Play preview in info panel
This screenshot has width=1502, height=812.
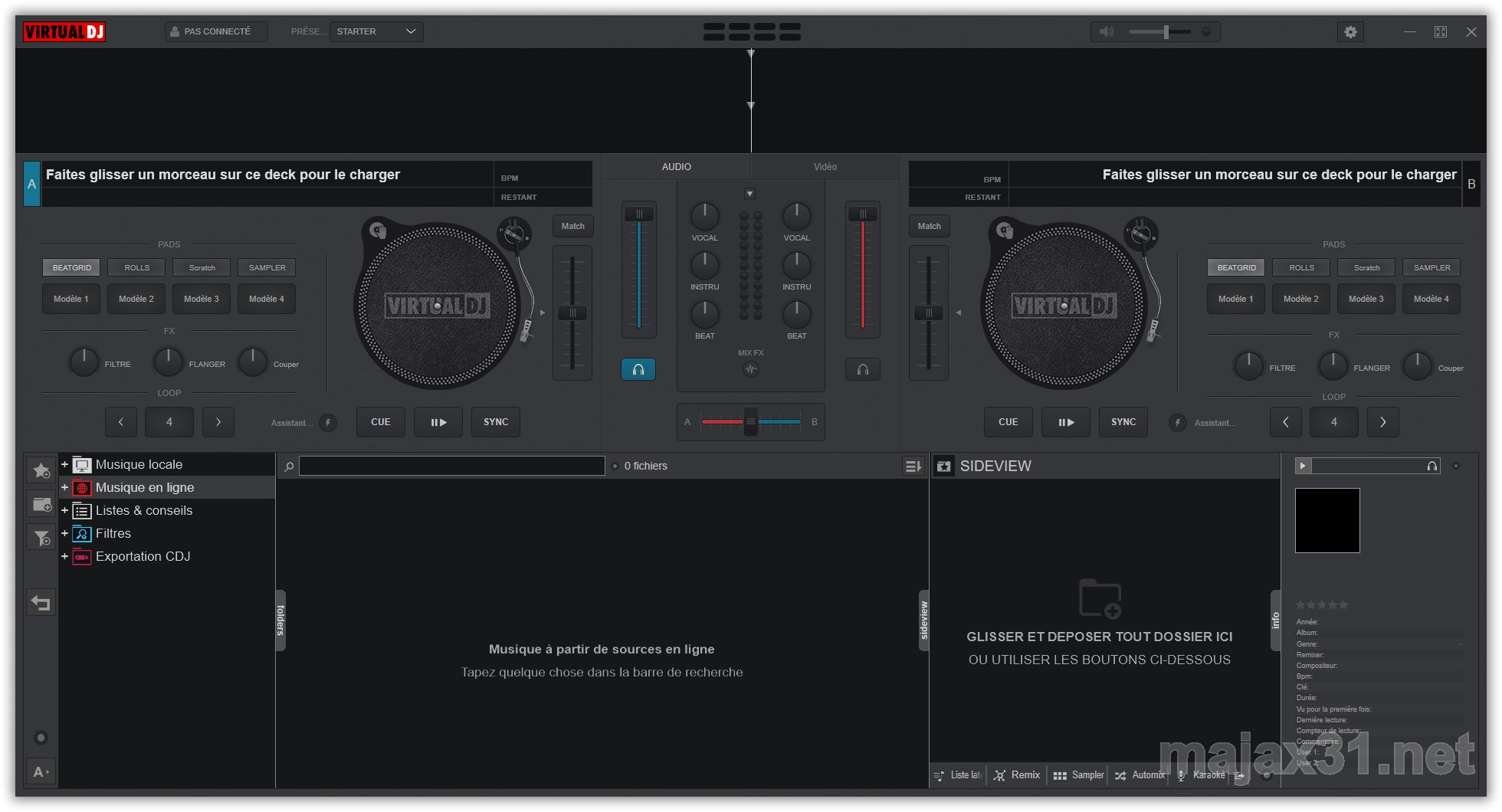(x=1303, y=466)
